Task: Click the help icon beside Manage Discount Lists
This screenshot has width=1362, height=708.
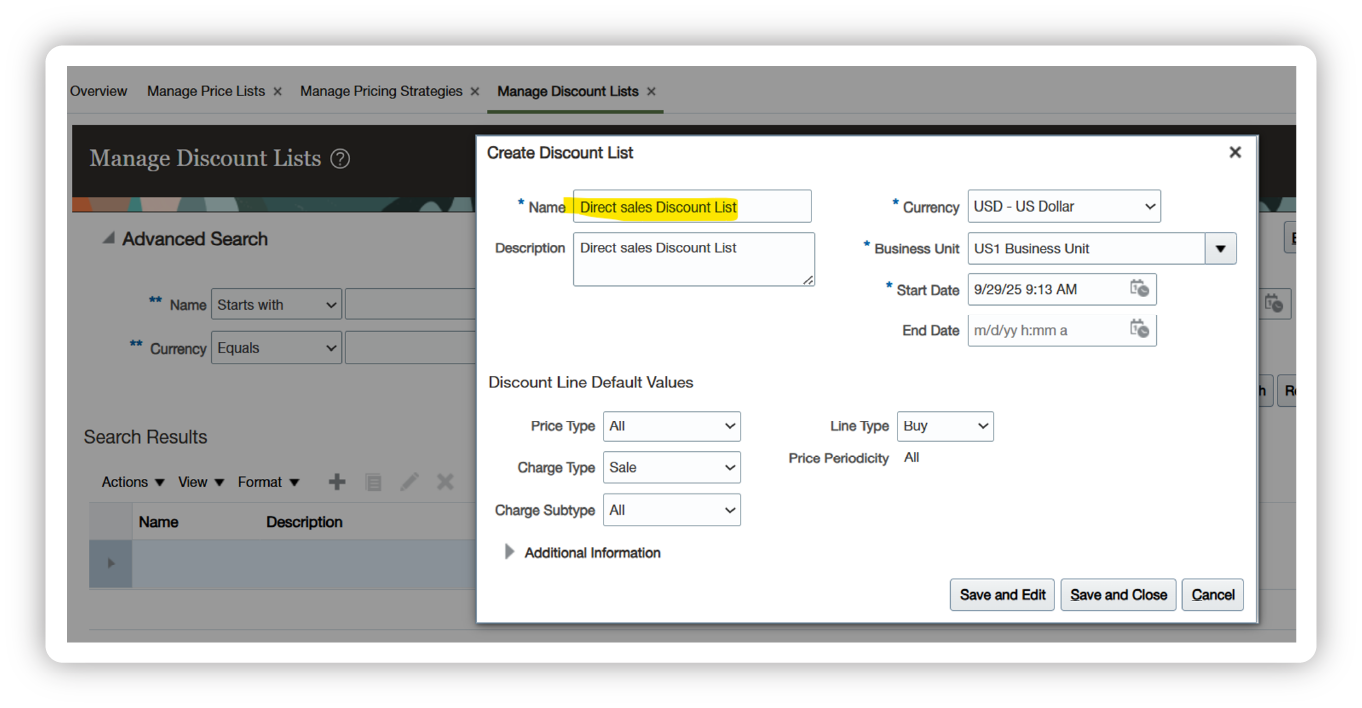Action: pos(340,159)
